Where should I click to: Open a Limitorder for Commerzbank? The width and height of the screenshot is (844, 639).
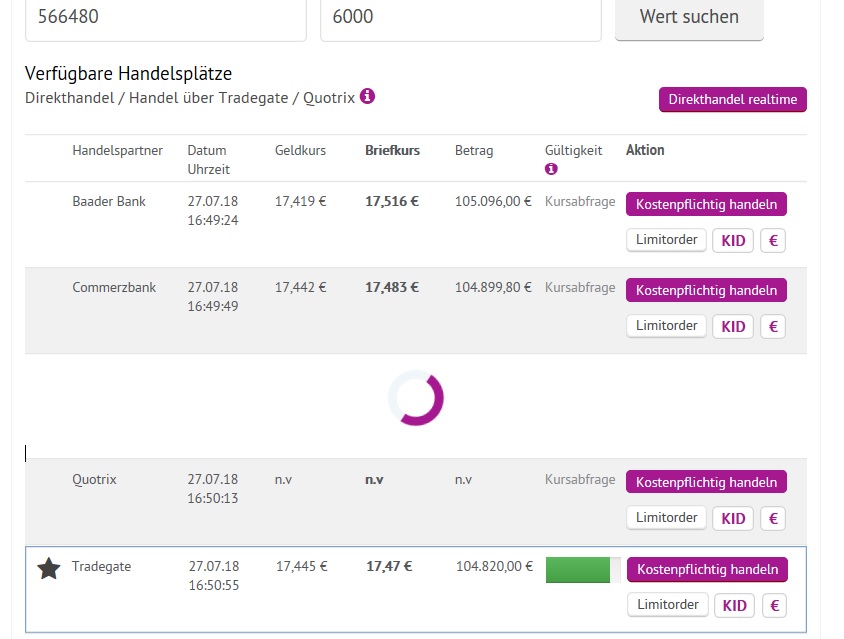coord(666,326)
